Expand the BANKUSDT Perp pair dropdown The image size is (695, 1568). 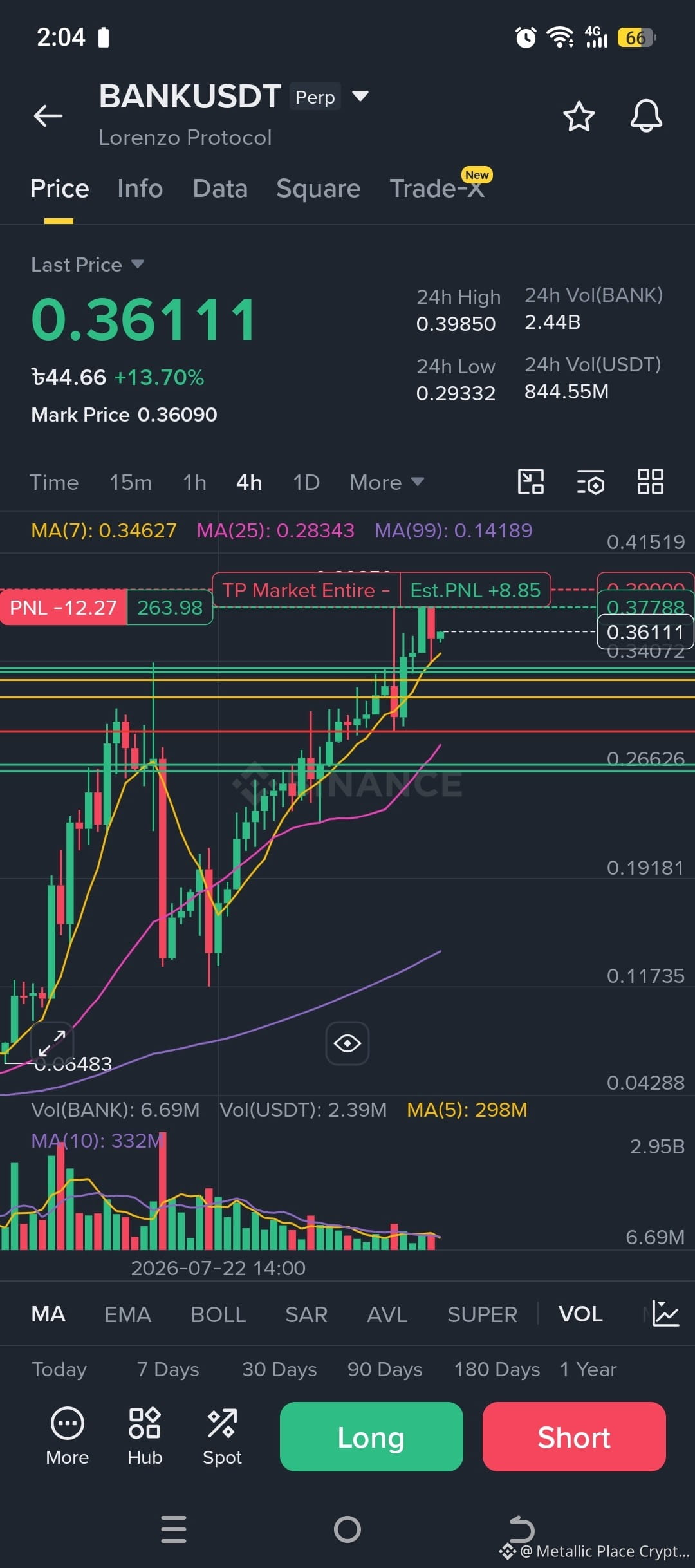tap(360, 96)
